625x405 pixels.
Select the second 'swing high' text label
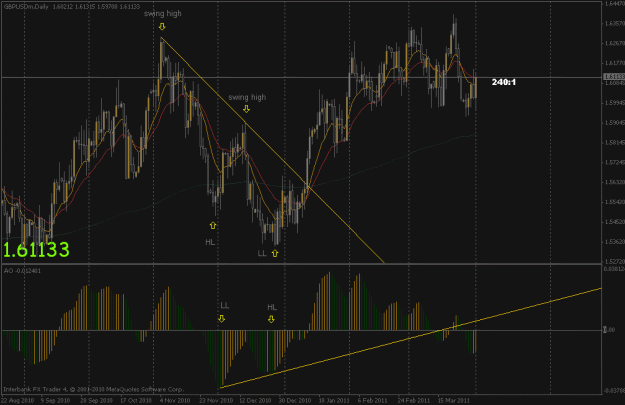tap(247, 97)
